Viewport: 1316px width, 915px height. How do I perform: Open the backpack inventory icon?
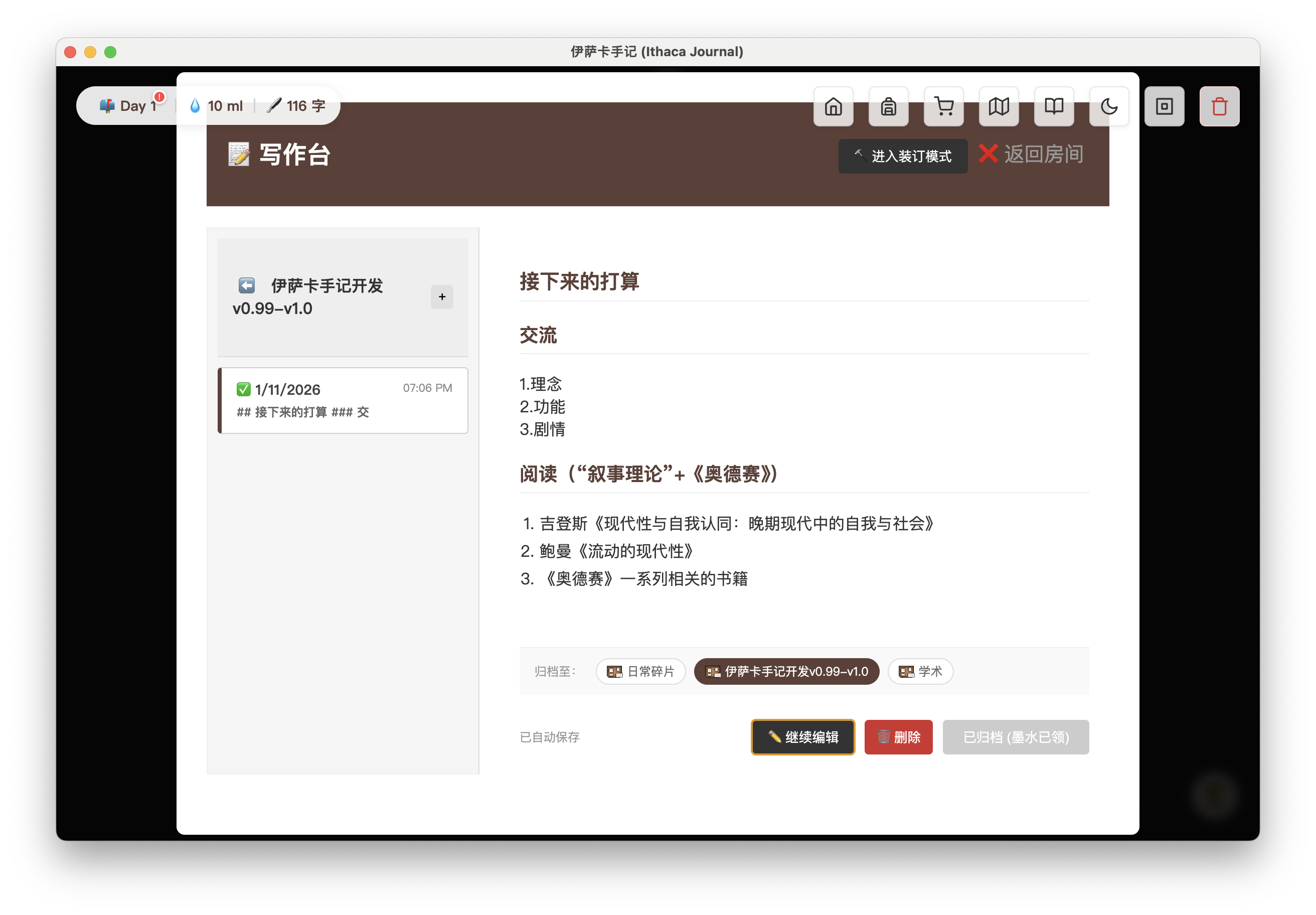click(x=888, y=106)
